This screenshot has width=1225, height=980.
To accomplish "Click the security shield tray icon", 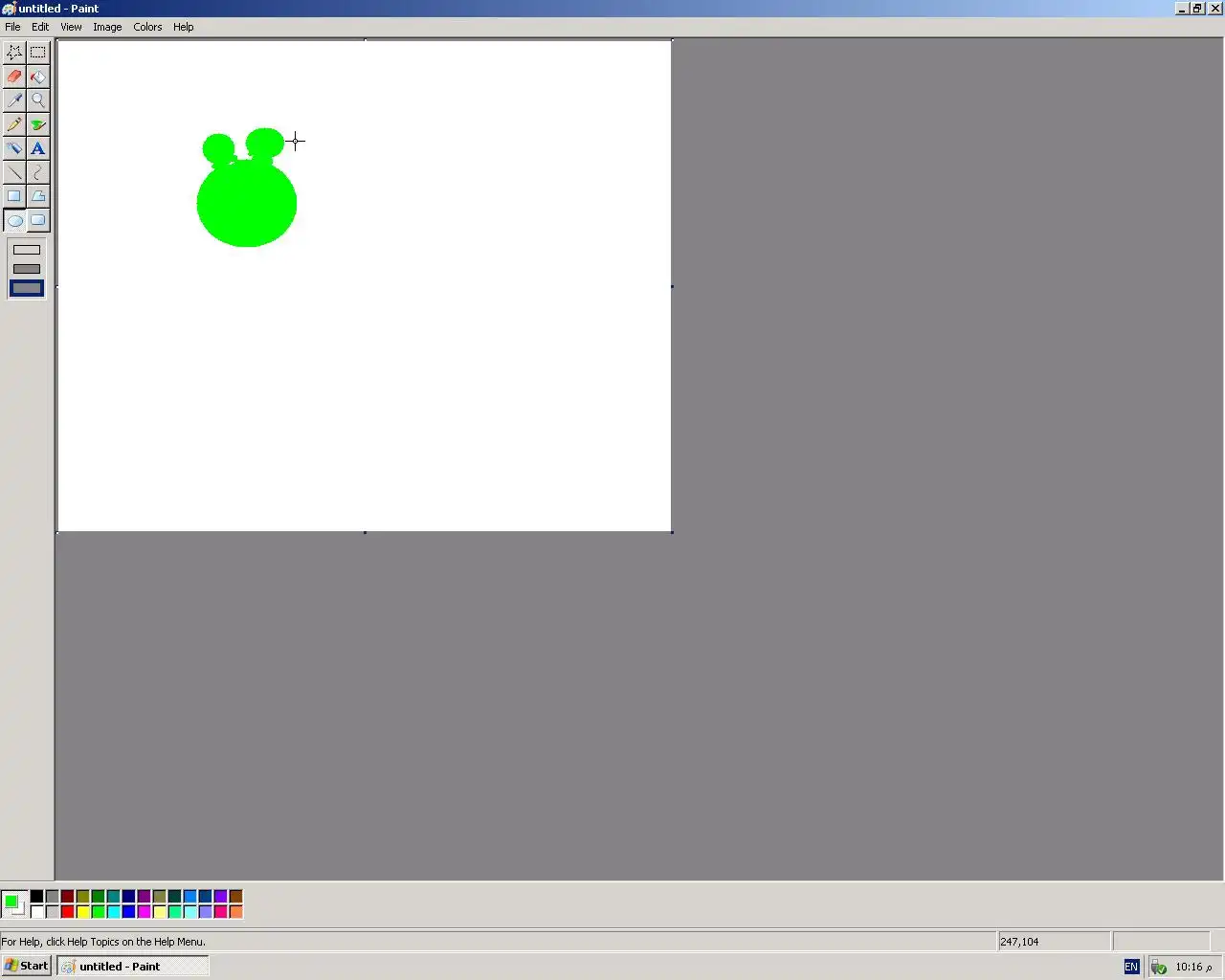I will [1159, 967].
